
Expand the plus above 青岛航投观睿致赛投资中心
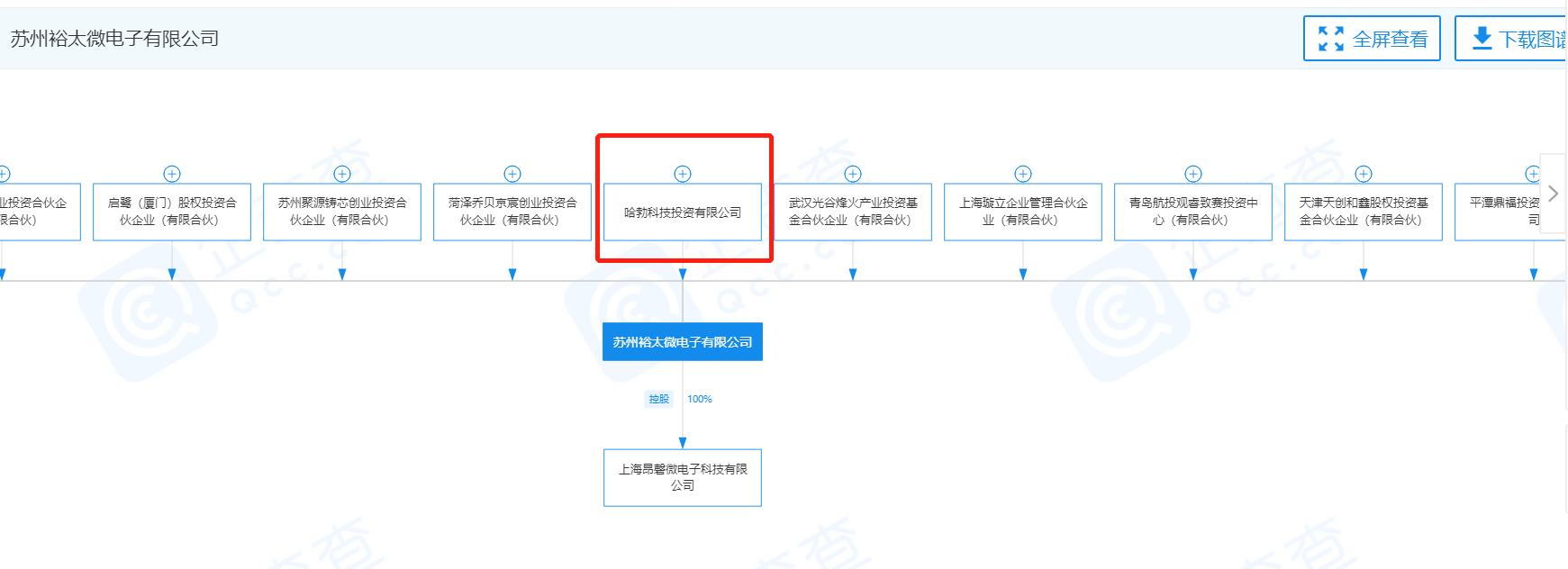[x=1193, y=174]
